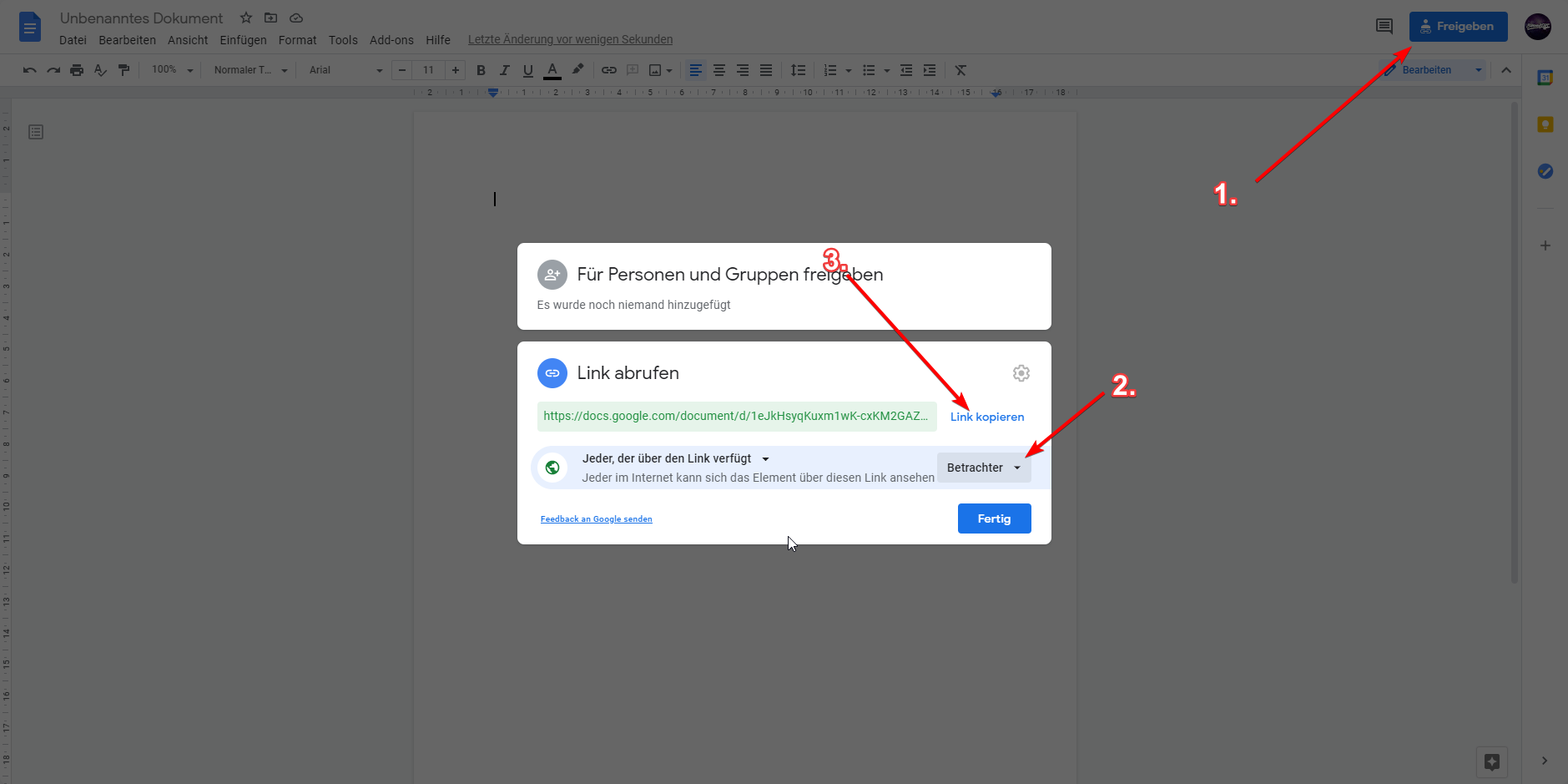This screenshot has height=784, width=1568.
Task: Open the Betrachter permission dropdown
Action: tap(984, 468)
